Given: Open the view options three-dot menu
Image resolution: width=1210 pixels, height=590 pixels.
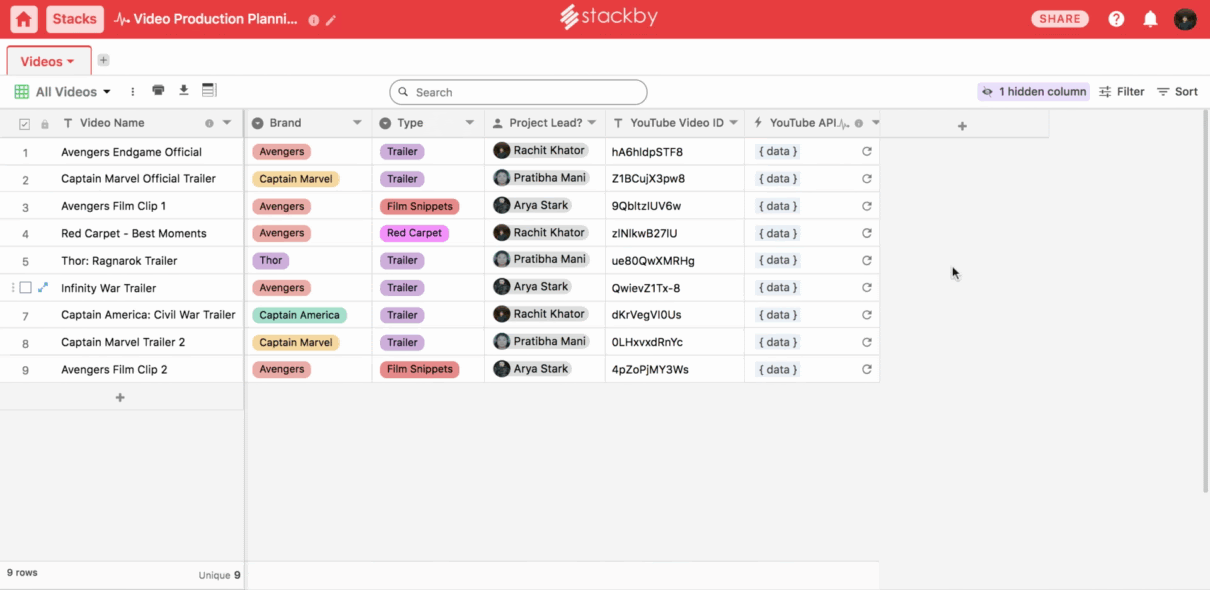Looking at the screenshot, I should (133, 92).
